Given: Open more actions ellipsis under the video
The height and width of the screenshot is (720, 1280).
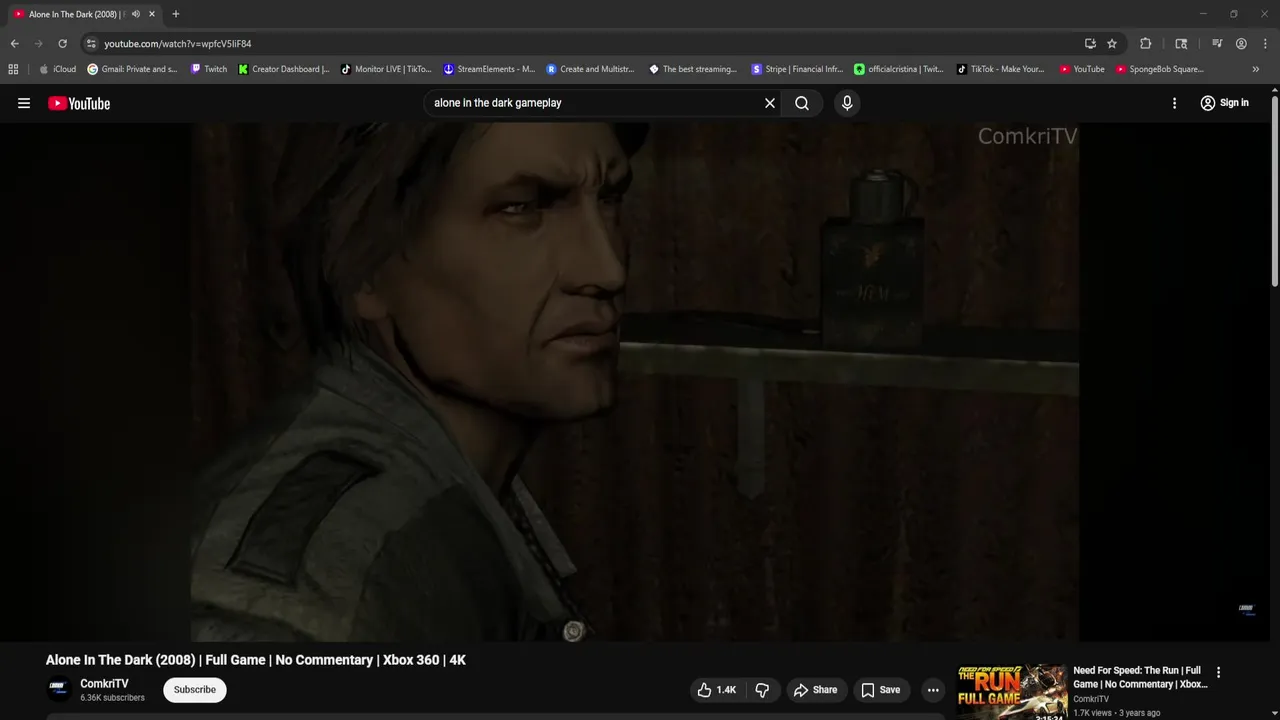Looking at the screenshot, I should tap(933, 690).
